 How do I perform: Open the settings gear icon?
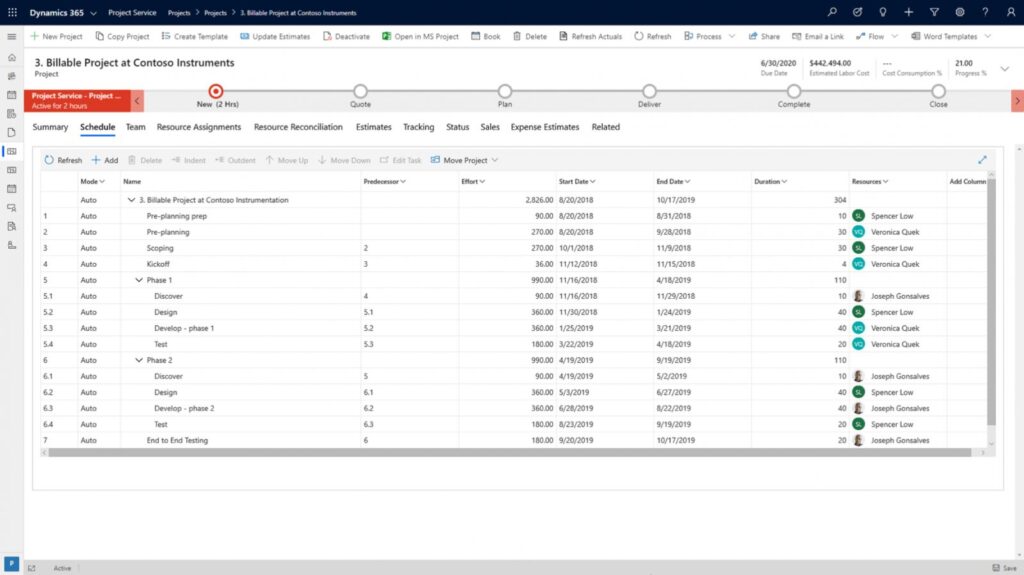coord(959,12)
